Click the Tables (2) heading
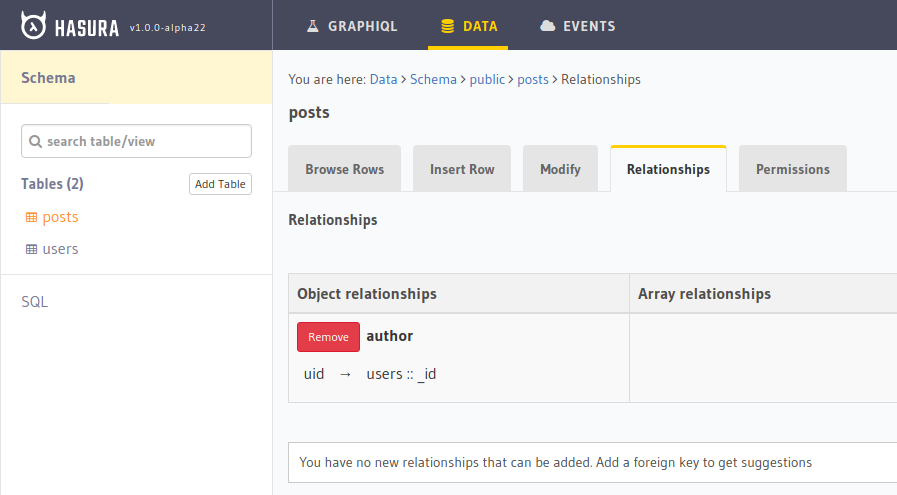The width and height of the screenshot is (897, 495). [x=52, y=184]
